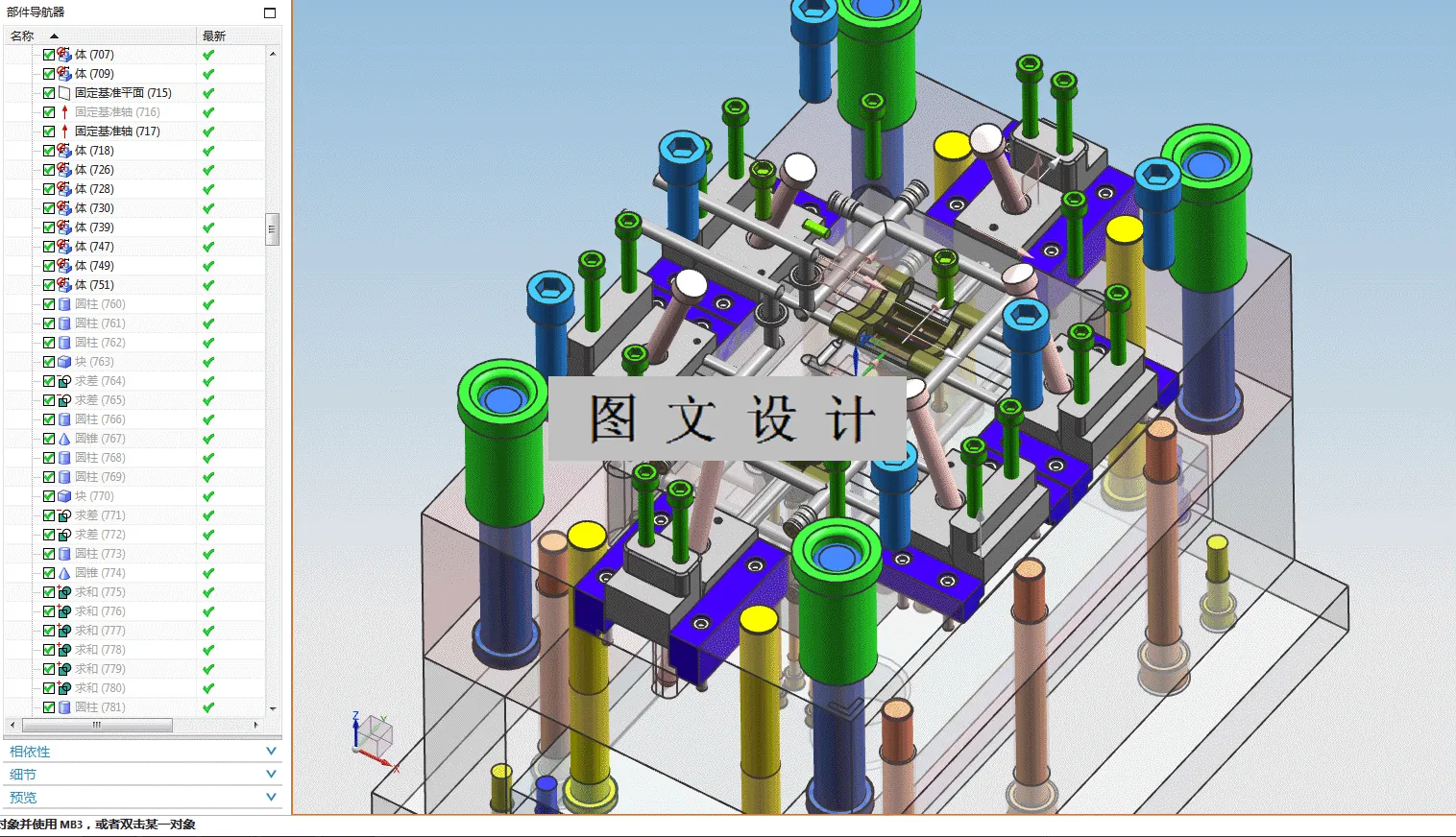Sort the tree by the 名称 column header
Screen dimensions: 1456x837
(21, 35)
